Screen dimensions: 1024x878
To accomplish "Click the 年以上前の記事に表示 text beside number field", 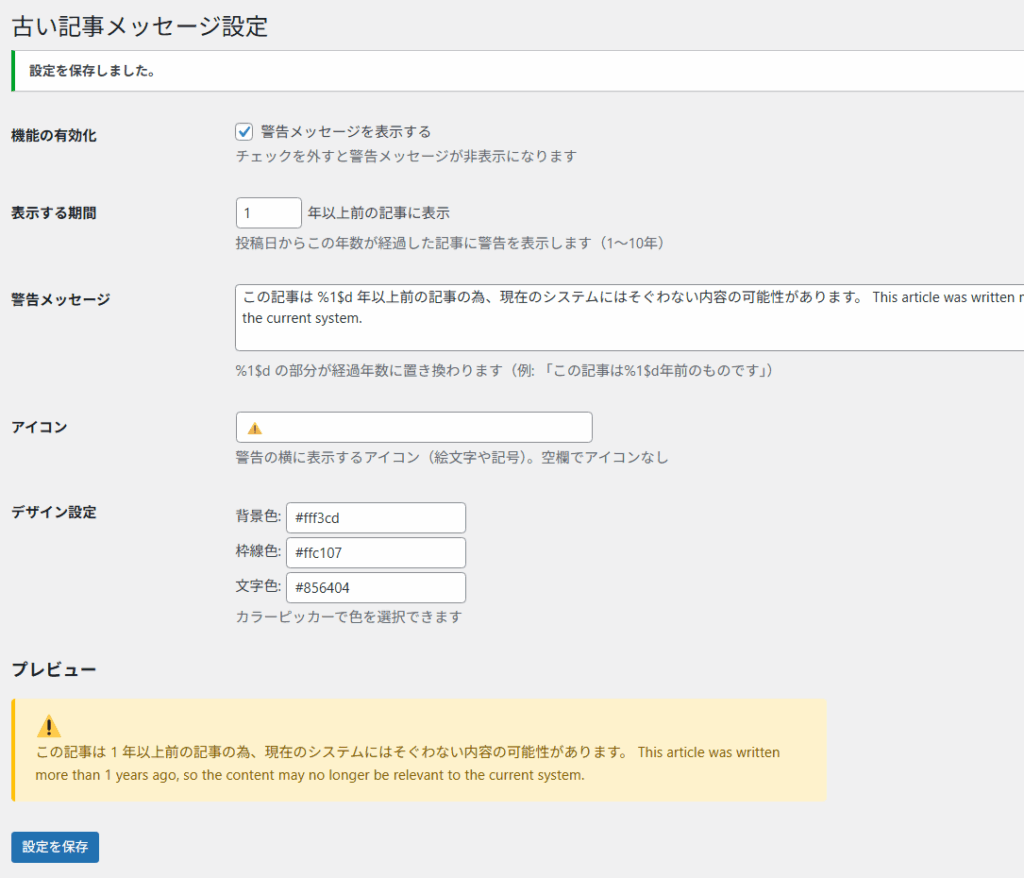I will pos(379,213).
